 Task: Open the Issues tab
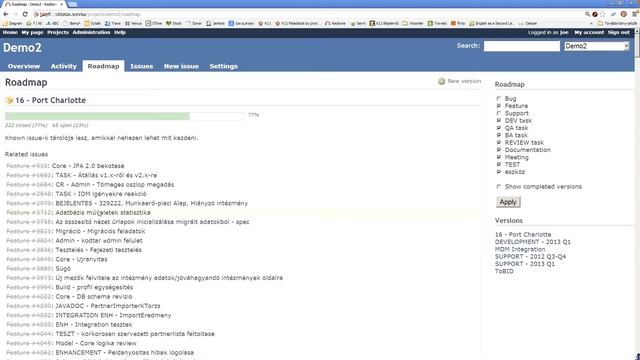point(142,66)
